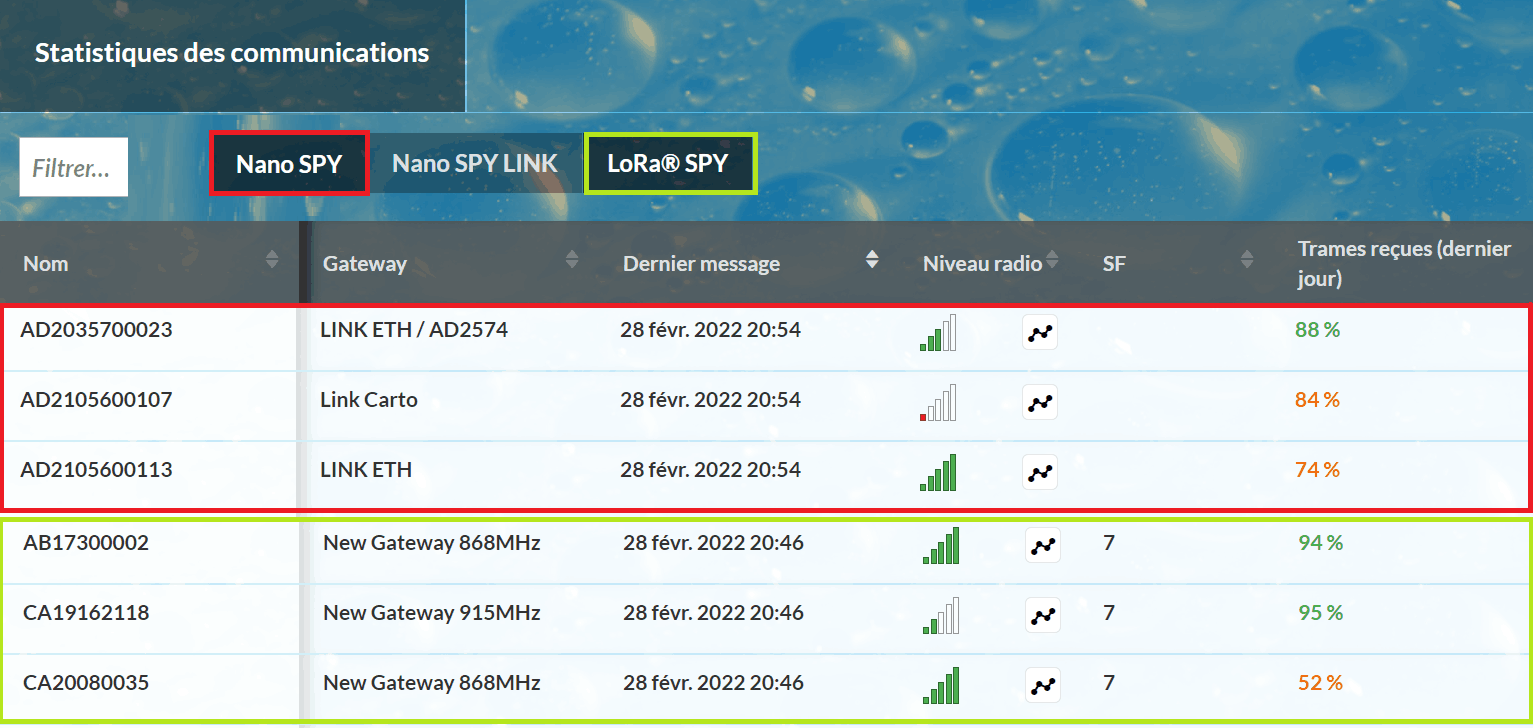Select row name AB17300002

(x=86, y=543)
